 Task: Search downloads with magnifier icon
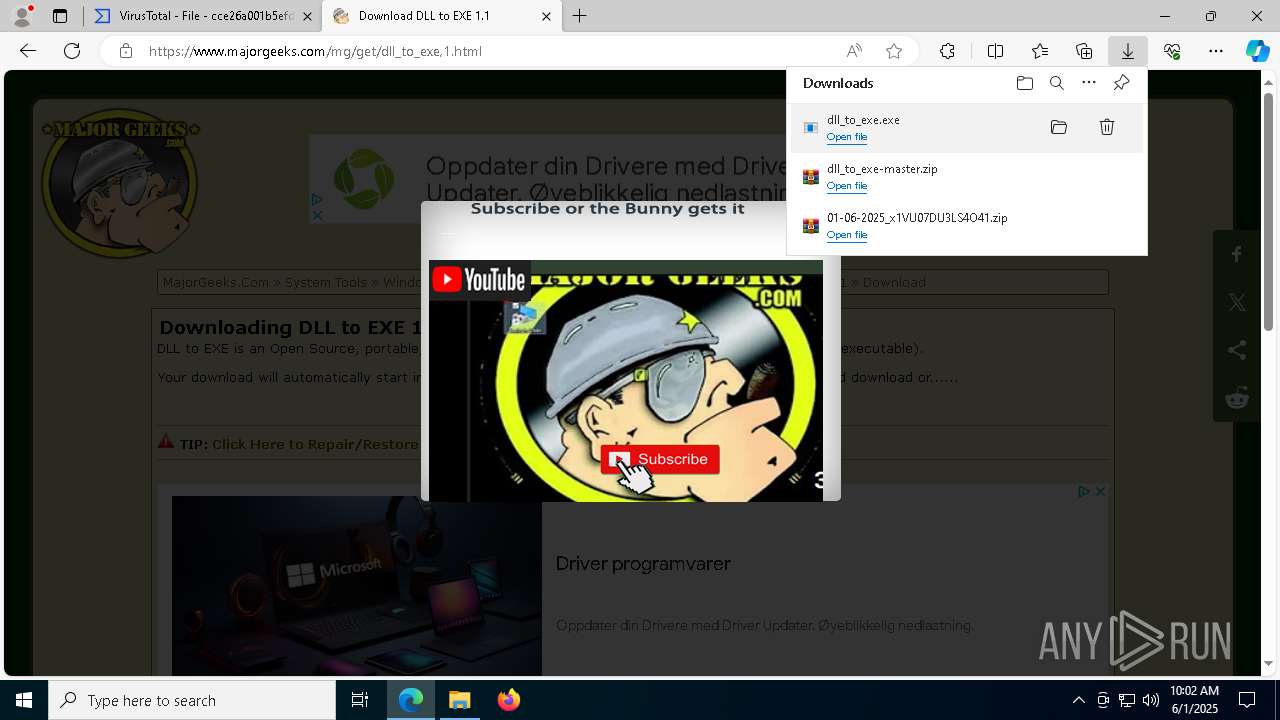coord(1057,83)
